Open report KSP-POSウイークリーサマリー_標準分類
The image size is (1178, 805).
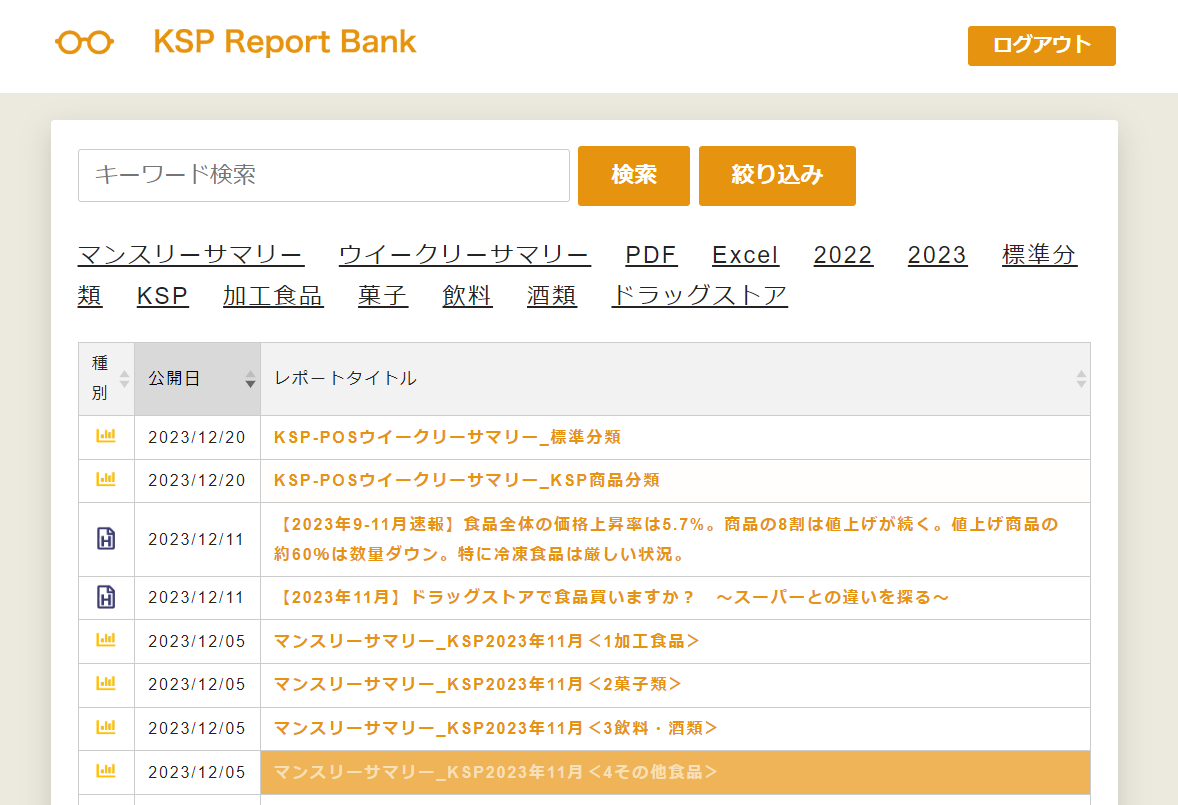coord(448,437)
